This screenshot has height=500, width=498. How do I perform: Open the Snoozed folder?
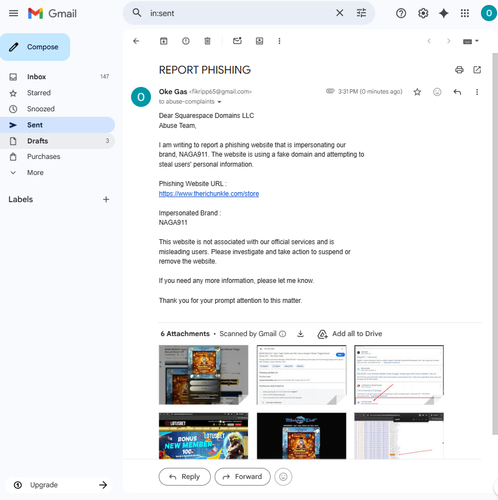coord(57,109)
